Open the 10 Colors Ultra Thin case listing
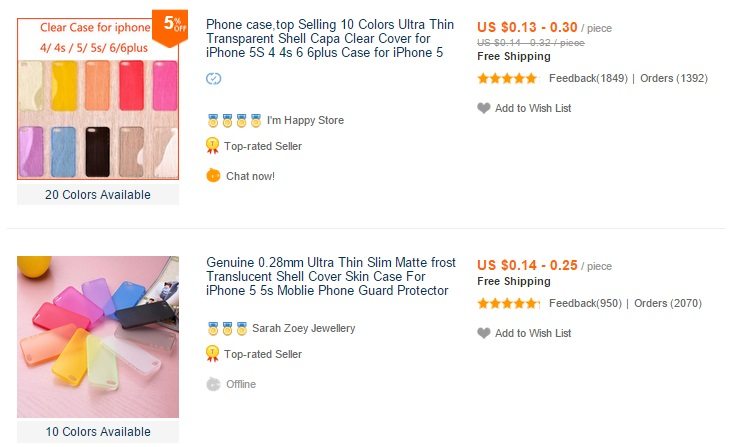The image size is (731, 447). (x=324, y=38)
